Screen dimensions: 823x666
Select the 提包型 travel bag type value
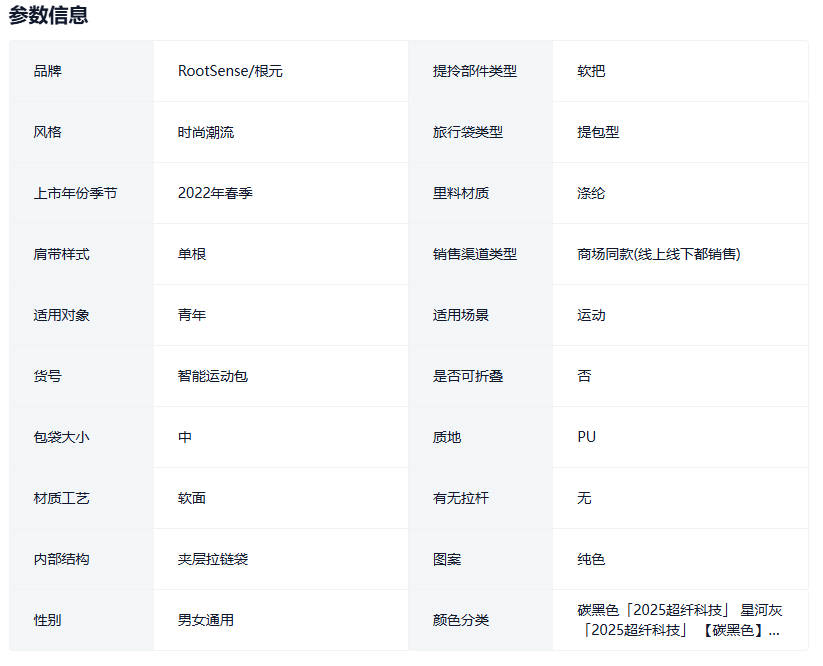(x=598, y=132)
